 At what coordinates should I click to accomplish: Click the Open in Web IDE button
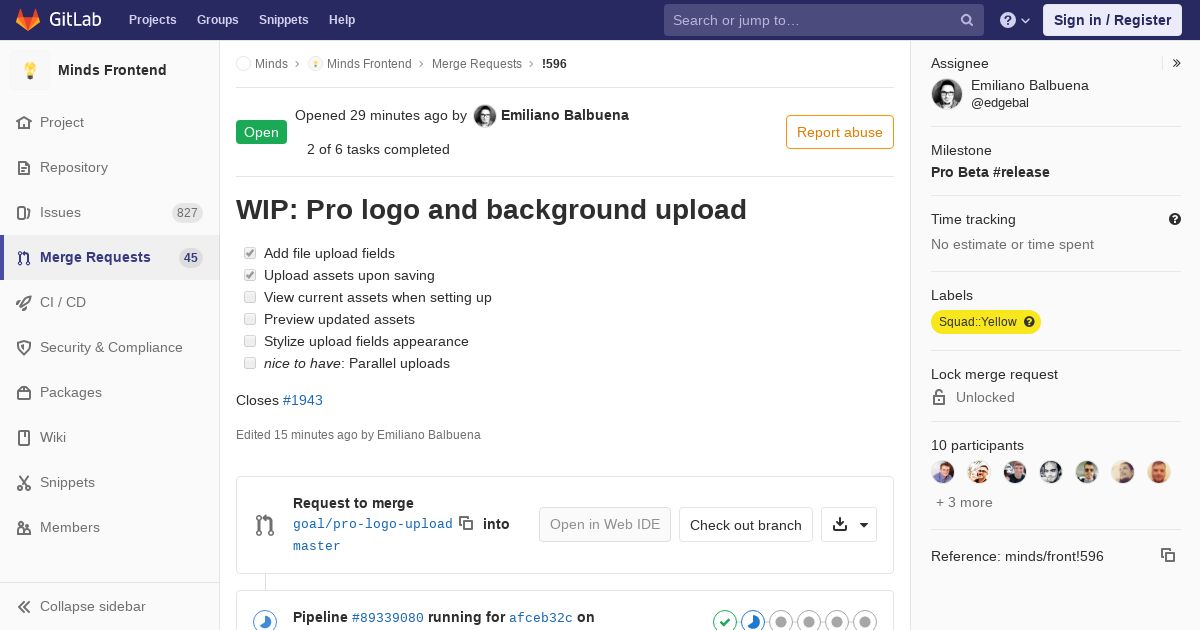(x=605, y=525)
